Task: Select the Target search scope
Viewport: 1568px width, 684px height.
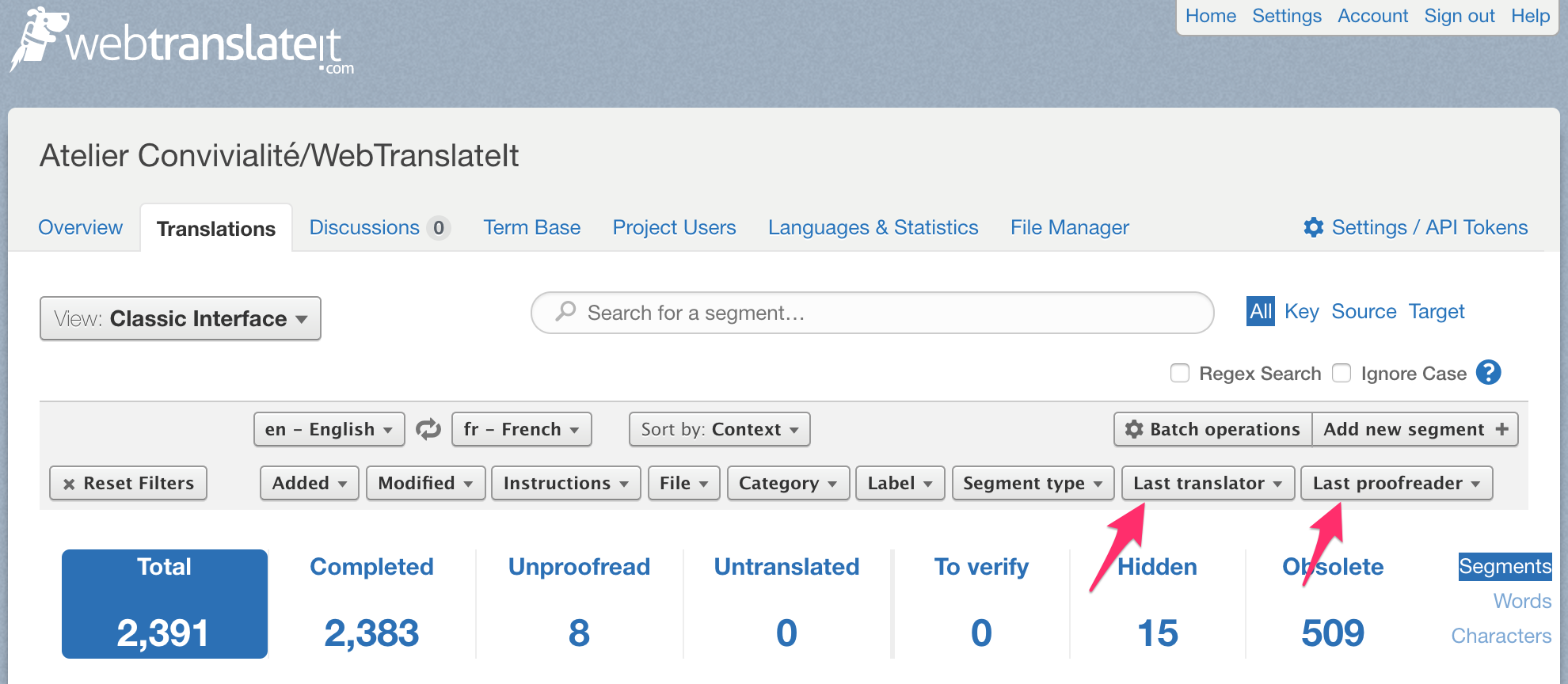Action: click(1437, 311)
